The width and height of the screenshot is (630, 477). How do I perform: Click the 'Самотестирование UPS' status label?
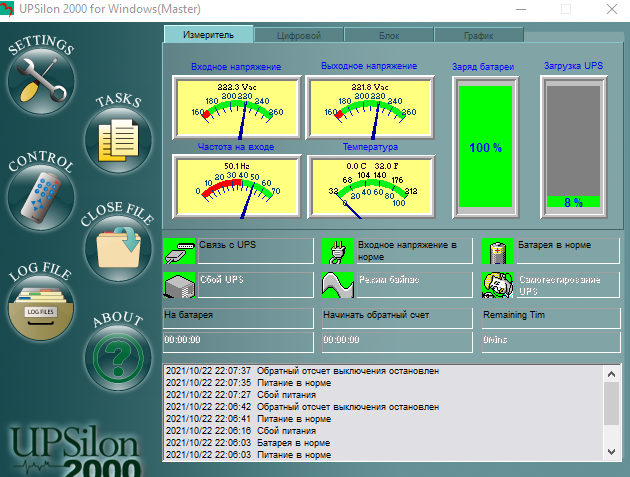pos(568,285)
